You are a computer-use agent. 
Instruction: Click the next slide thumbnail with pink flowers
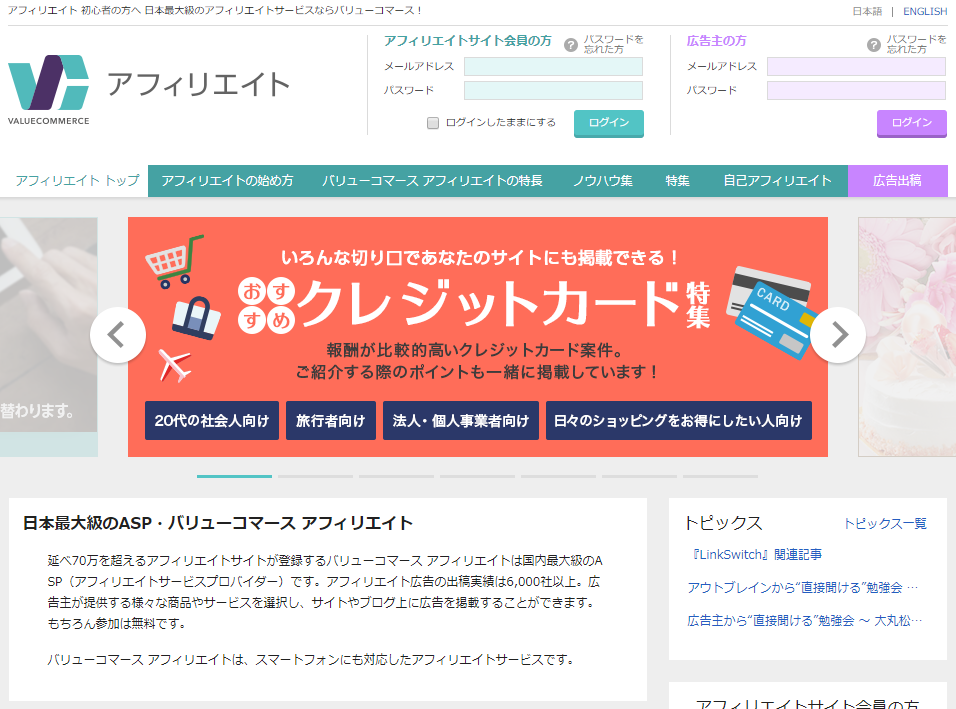[907, 337]
